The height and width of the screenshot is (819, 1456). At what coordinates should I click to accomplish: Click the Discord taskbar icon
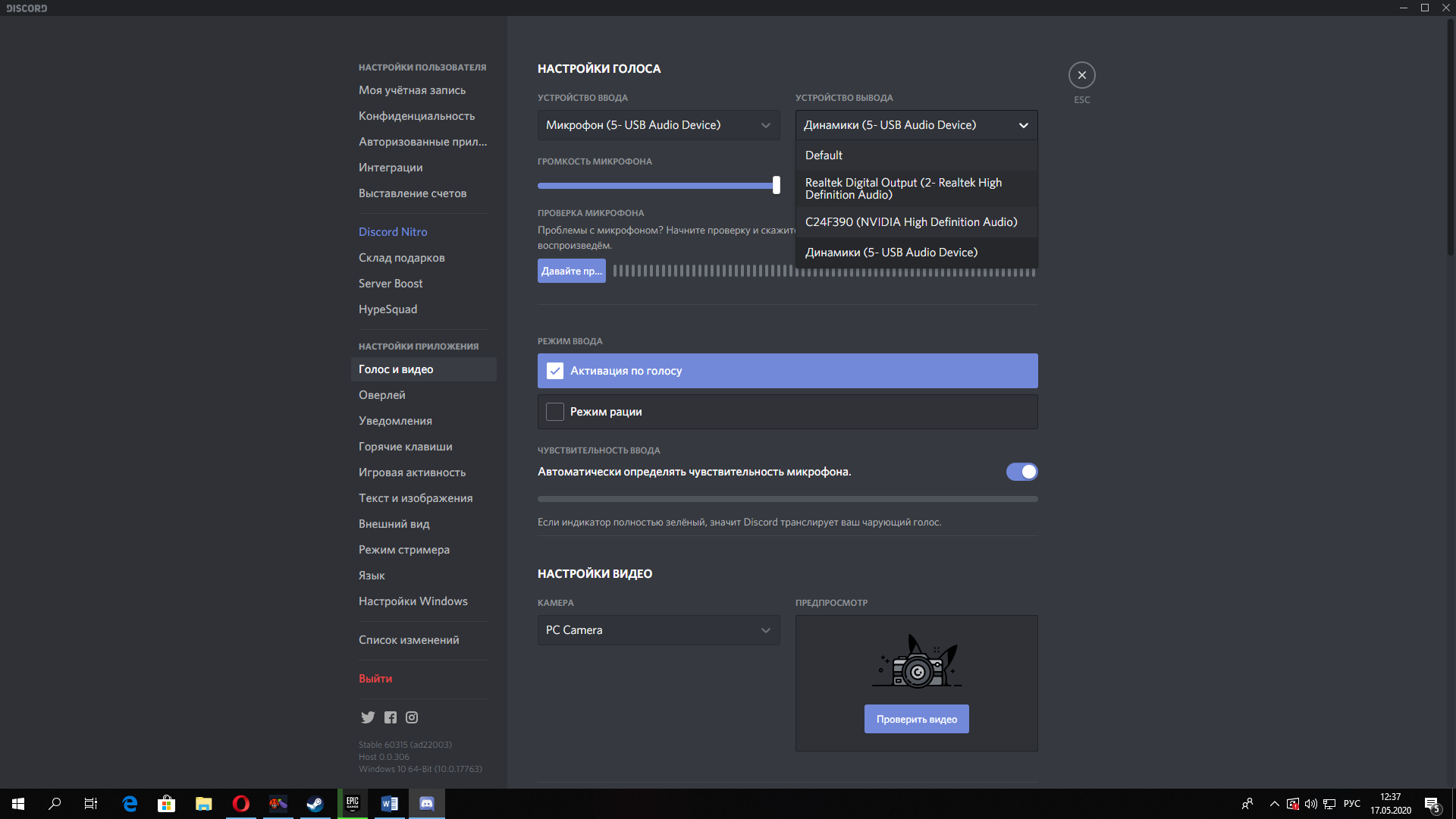click(427, 804)
